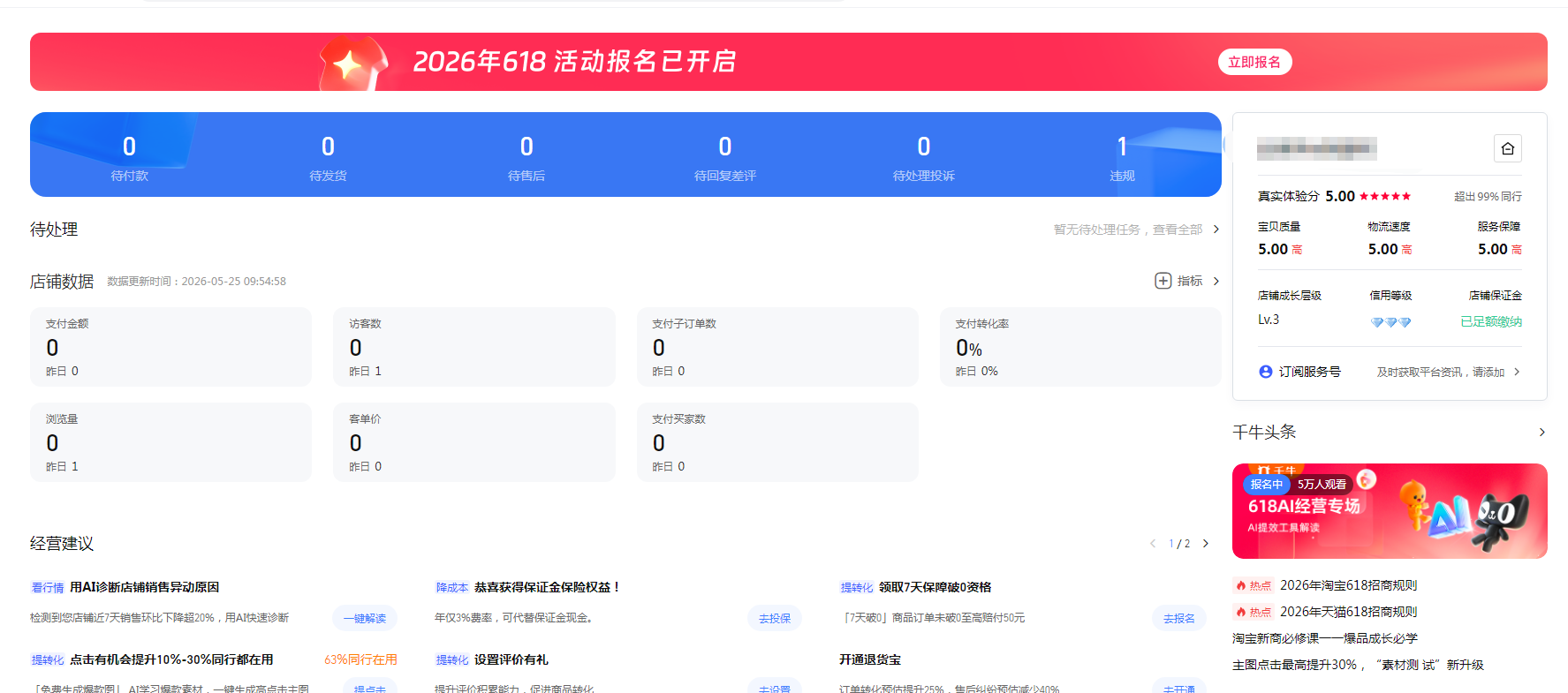Click the plus icon beside 指标
The width and height of the screenshot is (1568, 693).
(x=1163, y=281)
